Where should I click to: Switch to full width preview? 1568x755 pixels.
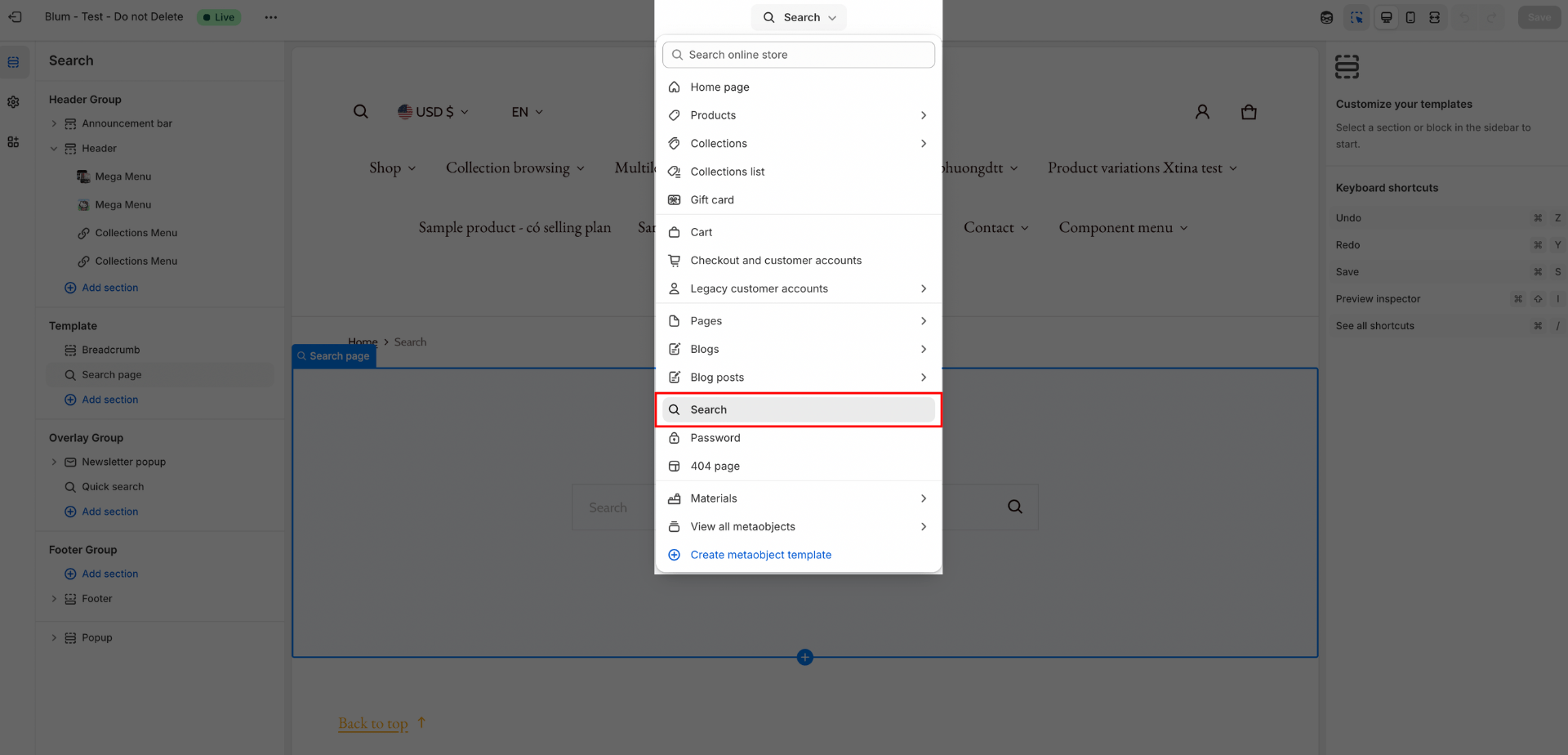pos(1435,17)
